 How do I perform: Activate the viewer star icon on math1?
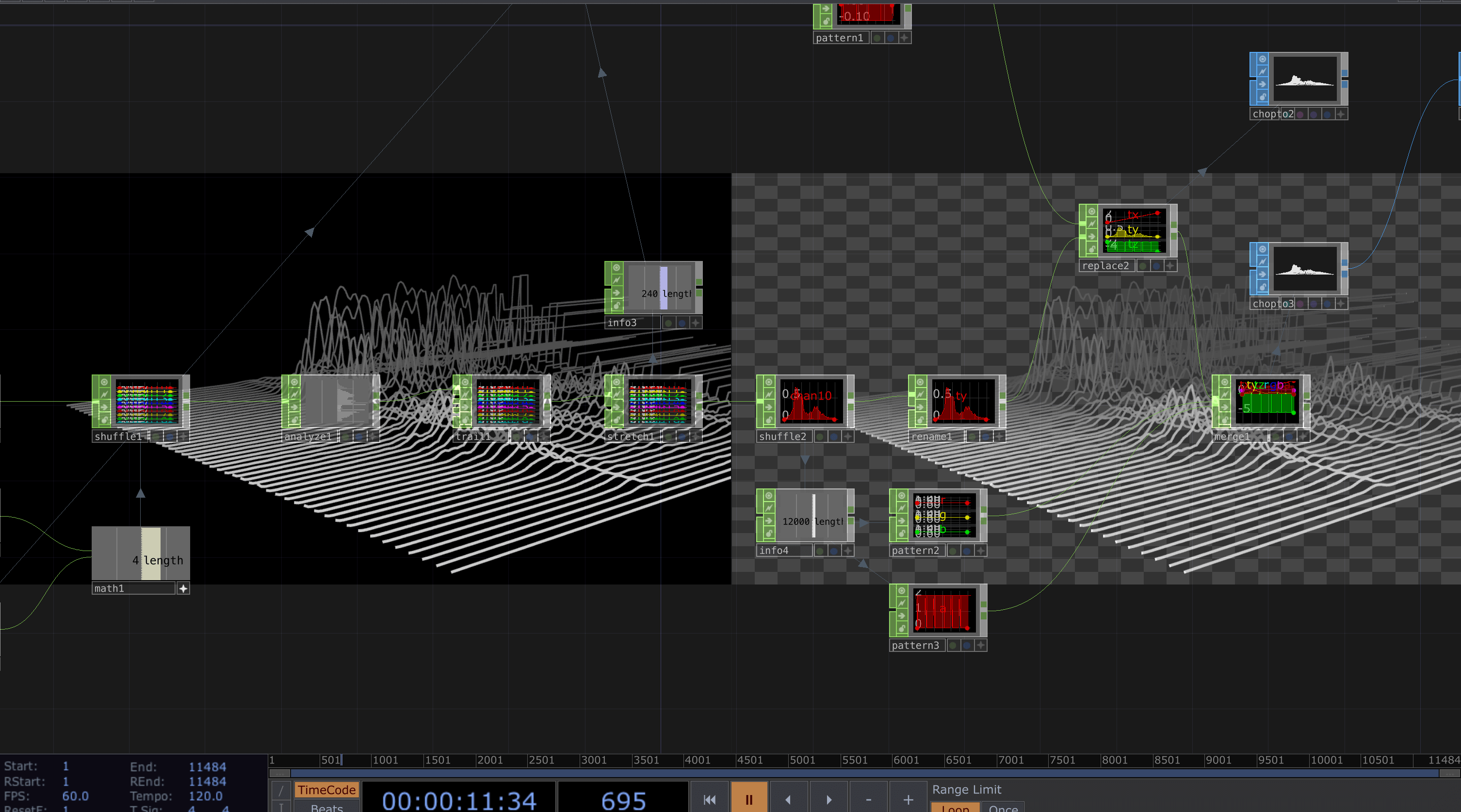[x=183, y=588]
